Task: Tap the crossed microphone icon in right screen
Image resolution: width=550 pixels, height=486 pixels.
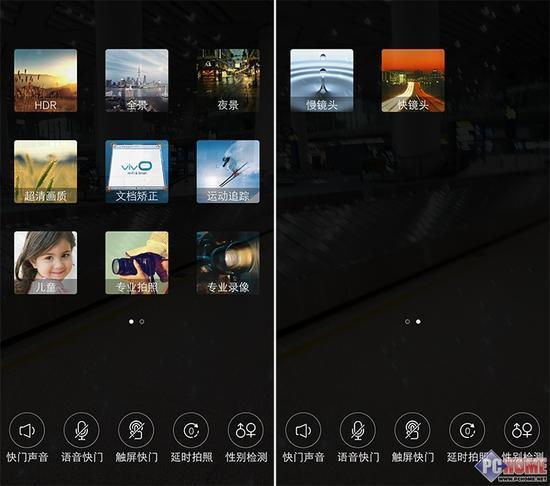Action: [358, 431]
